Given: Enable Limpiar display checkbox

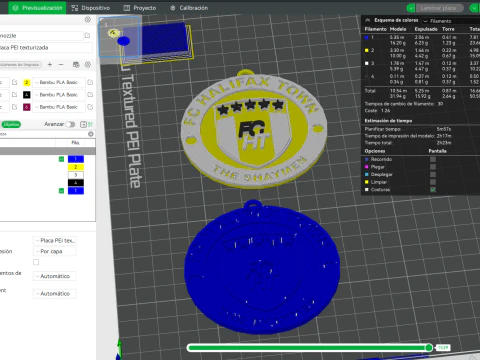Looking at the screenshot, I should [x=433, y=182].
